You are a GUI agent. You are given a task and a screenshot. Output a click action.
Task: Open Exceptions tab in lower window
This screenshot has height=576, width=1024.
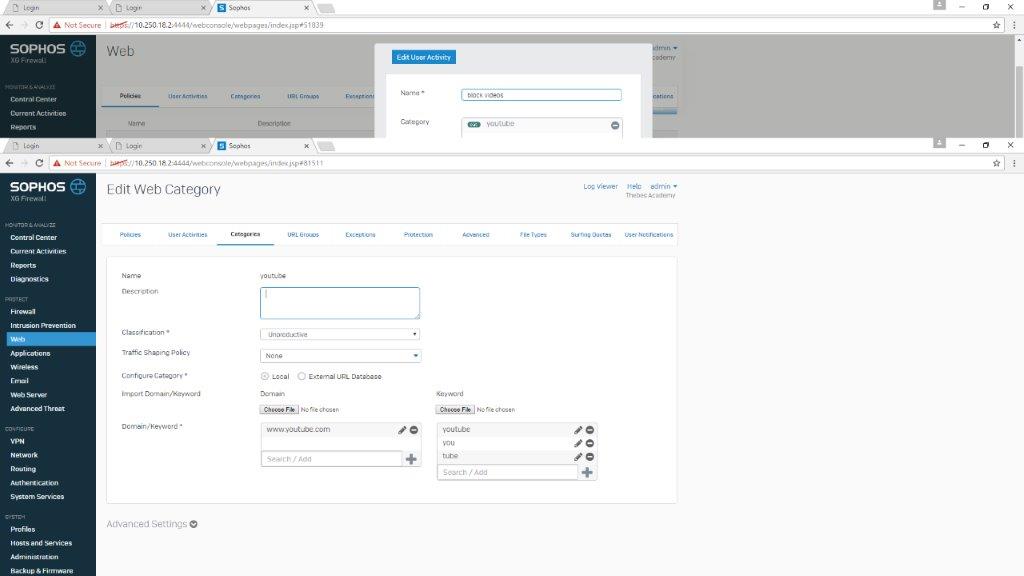click(360, 234)
